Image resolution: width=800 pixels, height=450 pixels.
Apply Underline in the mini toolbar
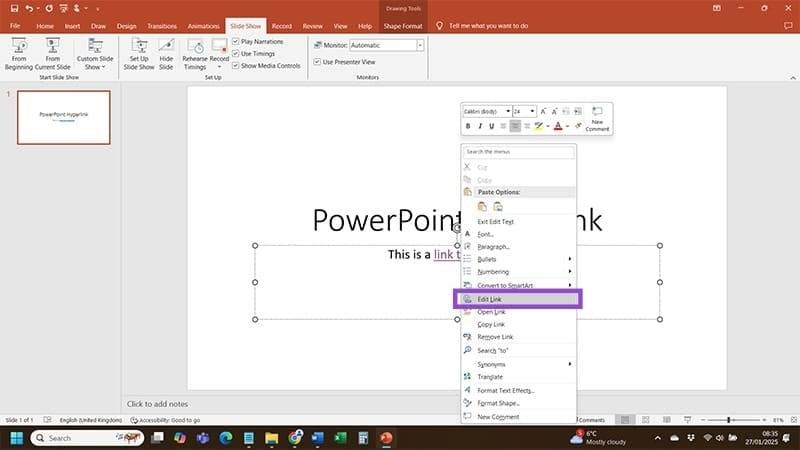(491, 126)
